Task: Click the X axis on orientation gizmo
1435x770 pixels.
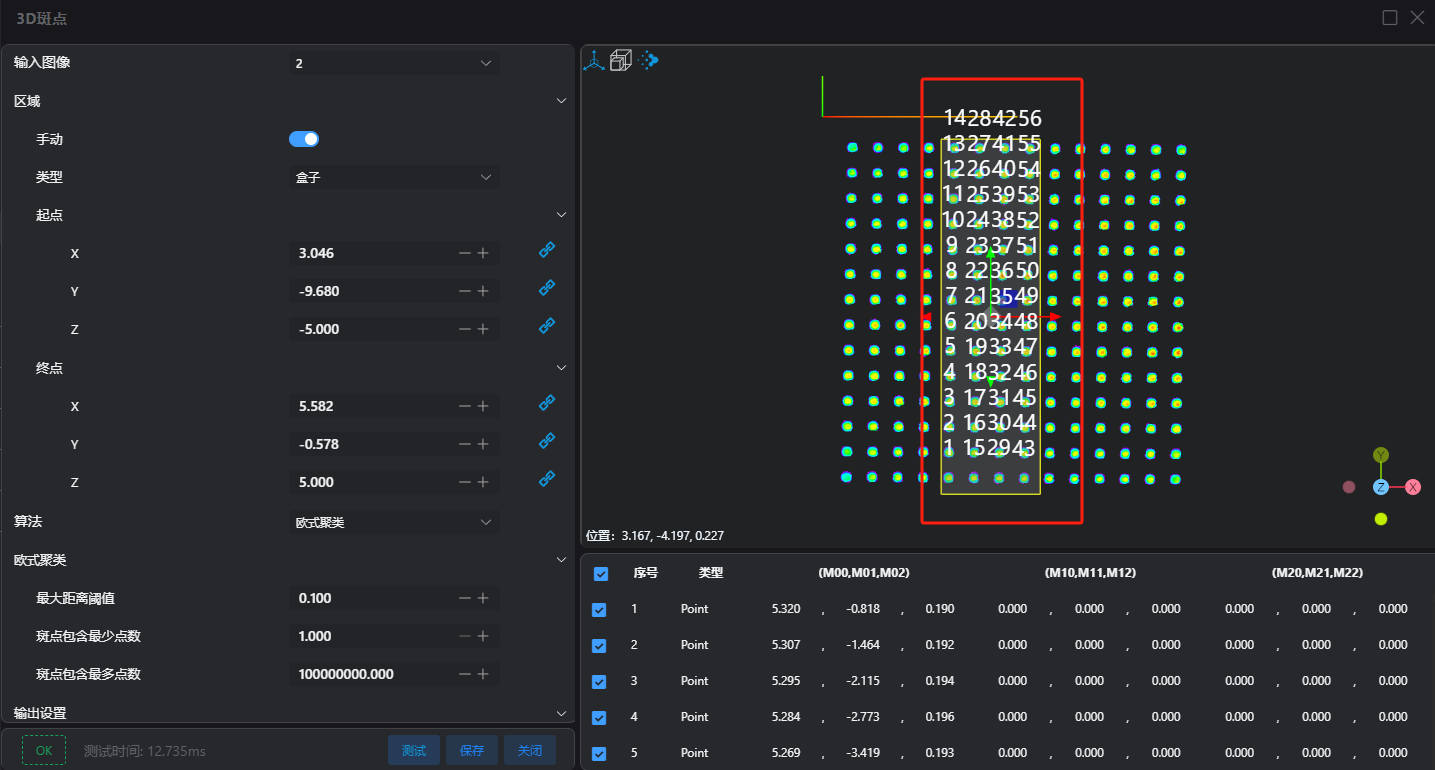Action: pos(1413,487)
